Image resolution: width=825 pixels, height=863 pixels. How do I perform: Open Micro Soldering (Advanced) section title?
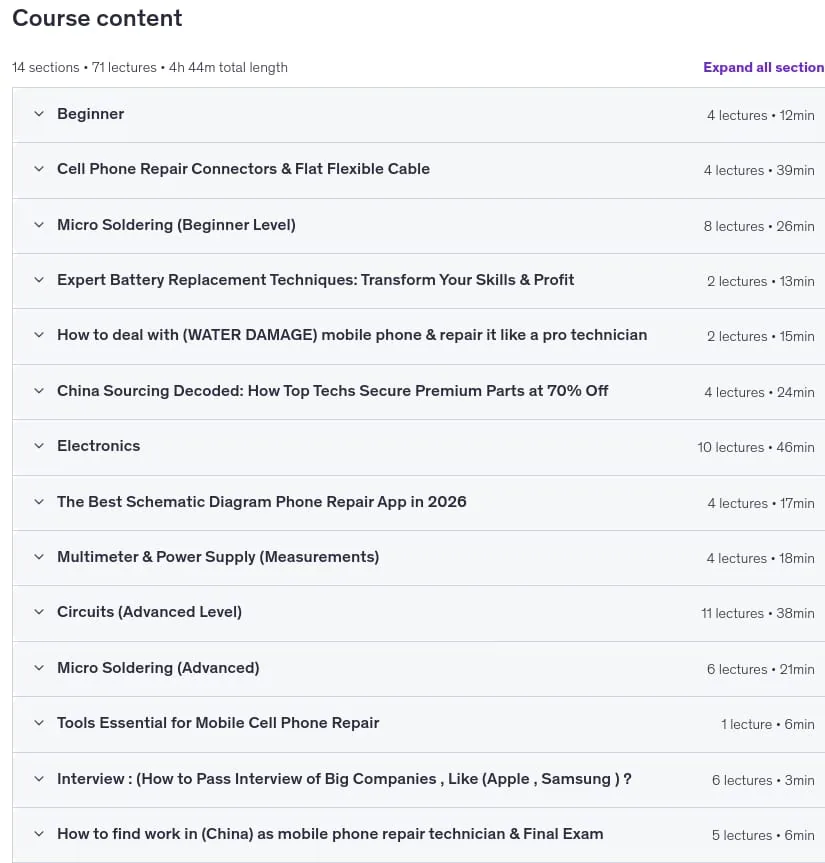[158, 668]
